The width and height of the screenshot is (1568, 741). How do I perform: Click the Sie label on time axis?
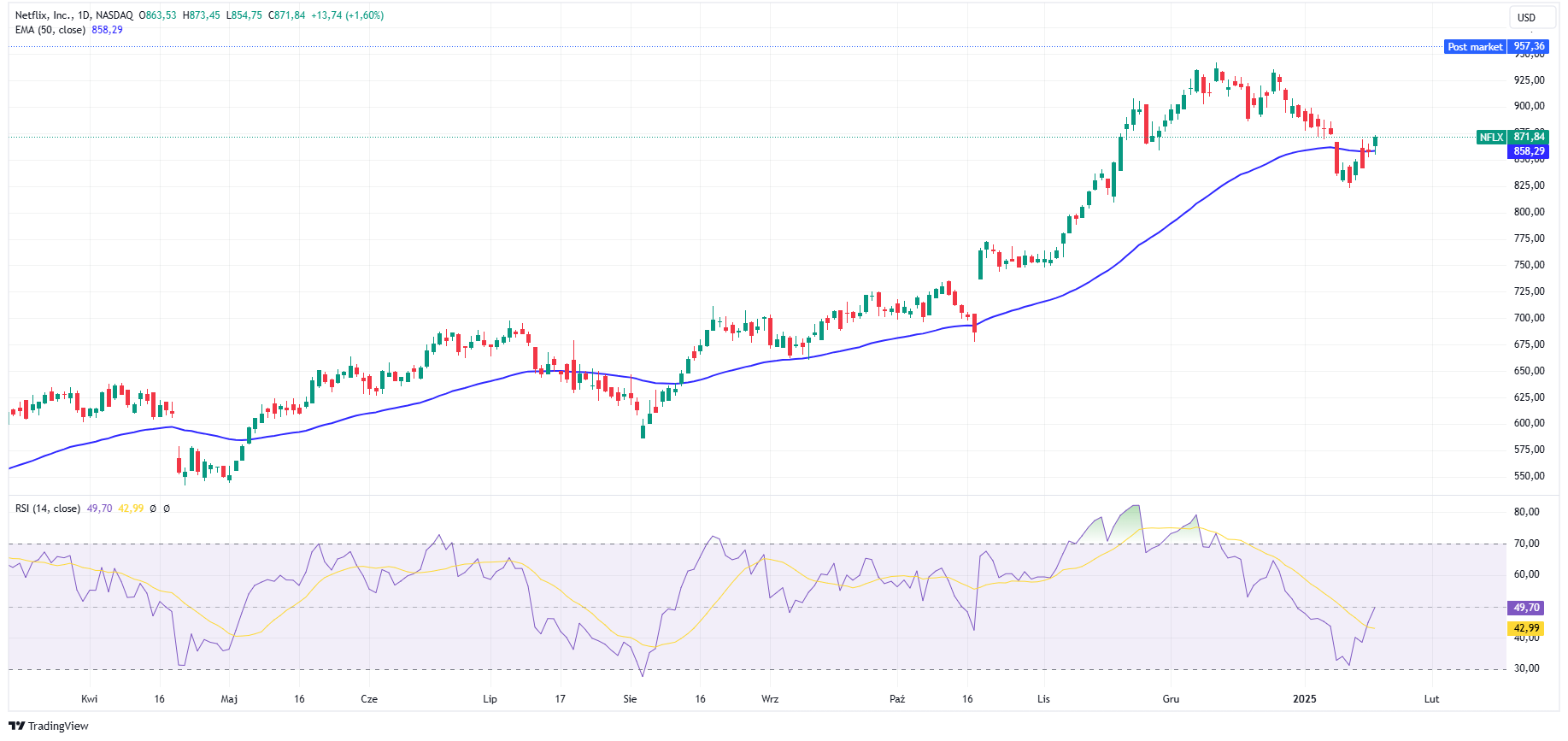point(630,699)
